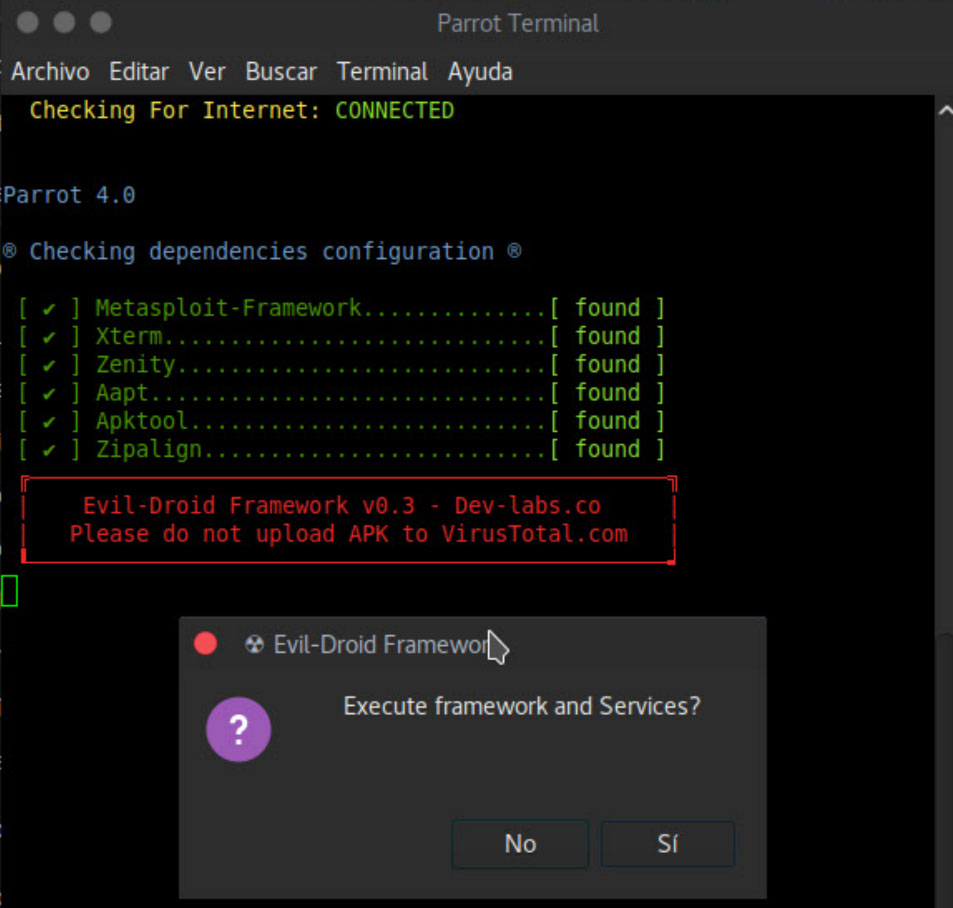Click the checkmark beside Metasploit-Framework
The height and width of the screenshot is (908, 953).
click(49, 309)
